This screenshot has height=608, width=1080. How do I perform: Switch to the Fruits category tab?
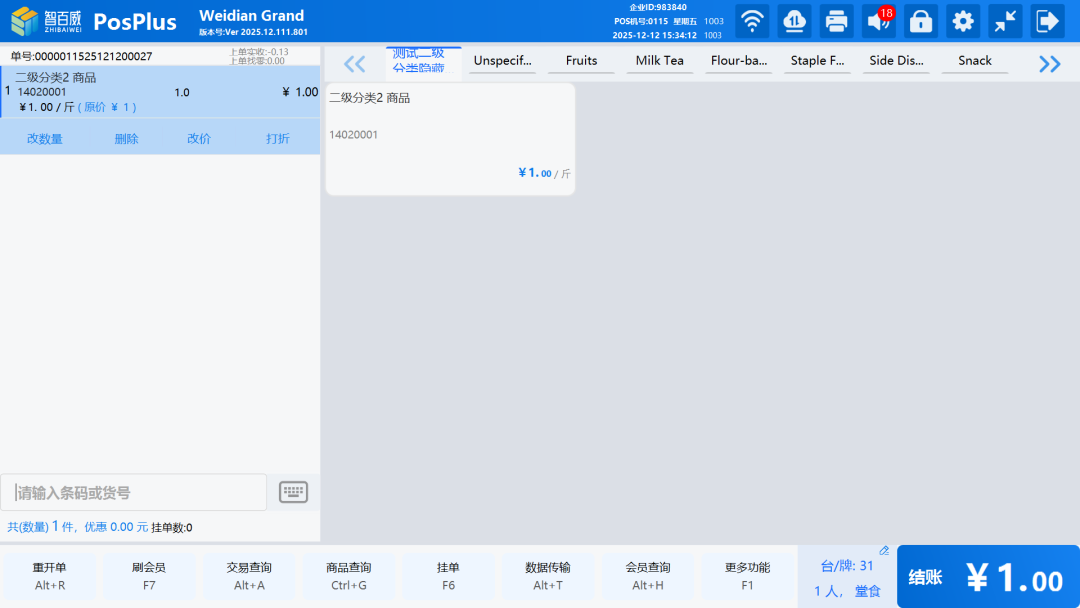pyautogui.click(x=581, y=61)
